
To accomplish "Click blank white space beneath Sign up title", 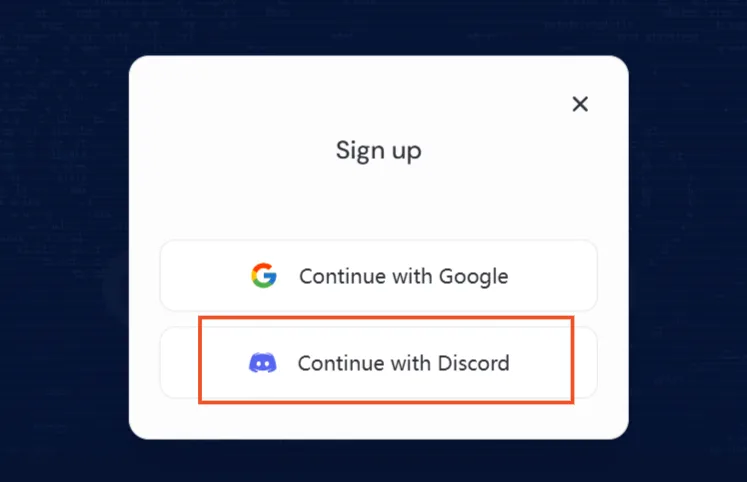I will pos(379,202).
